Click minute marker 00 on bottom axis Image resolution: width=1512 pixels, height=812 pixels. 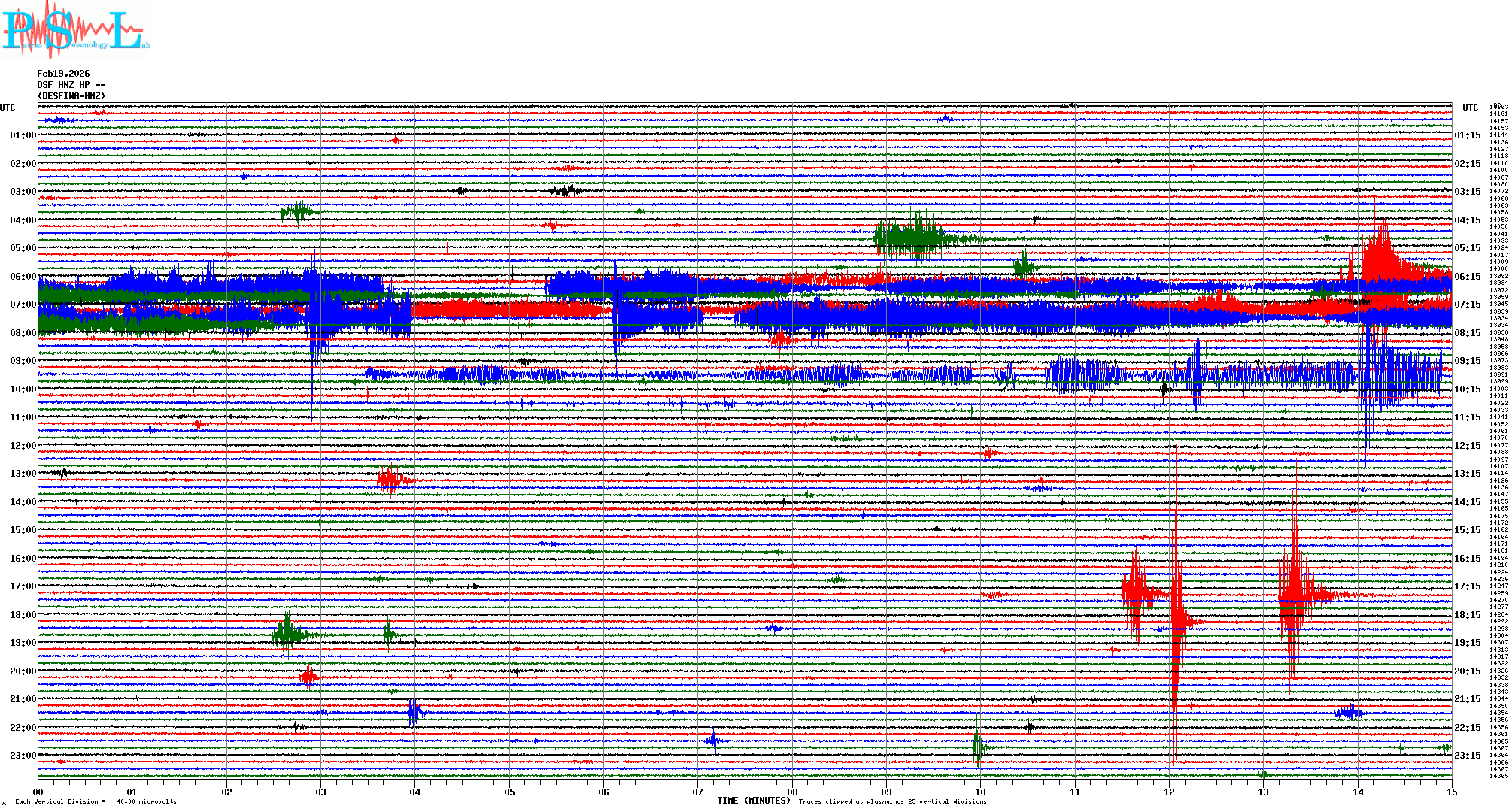pos(38,792)
